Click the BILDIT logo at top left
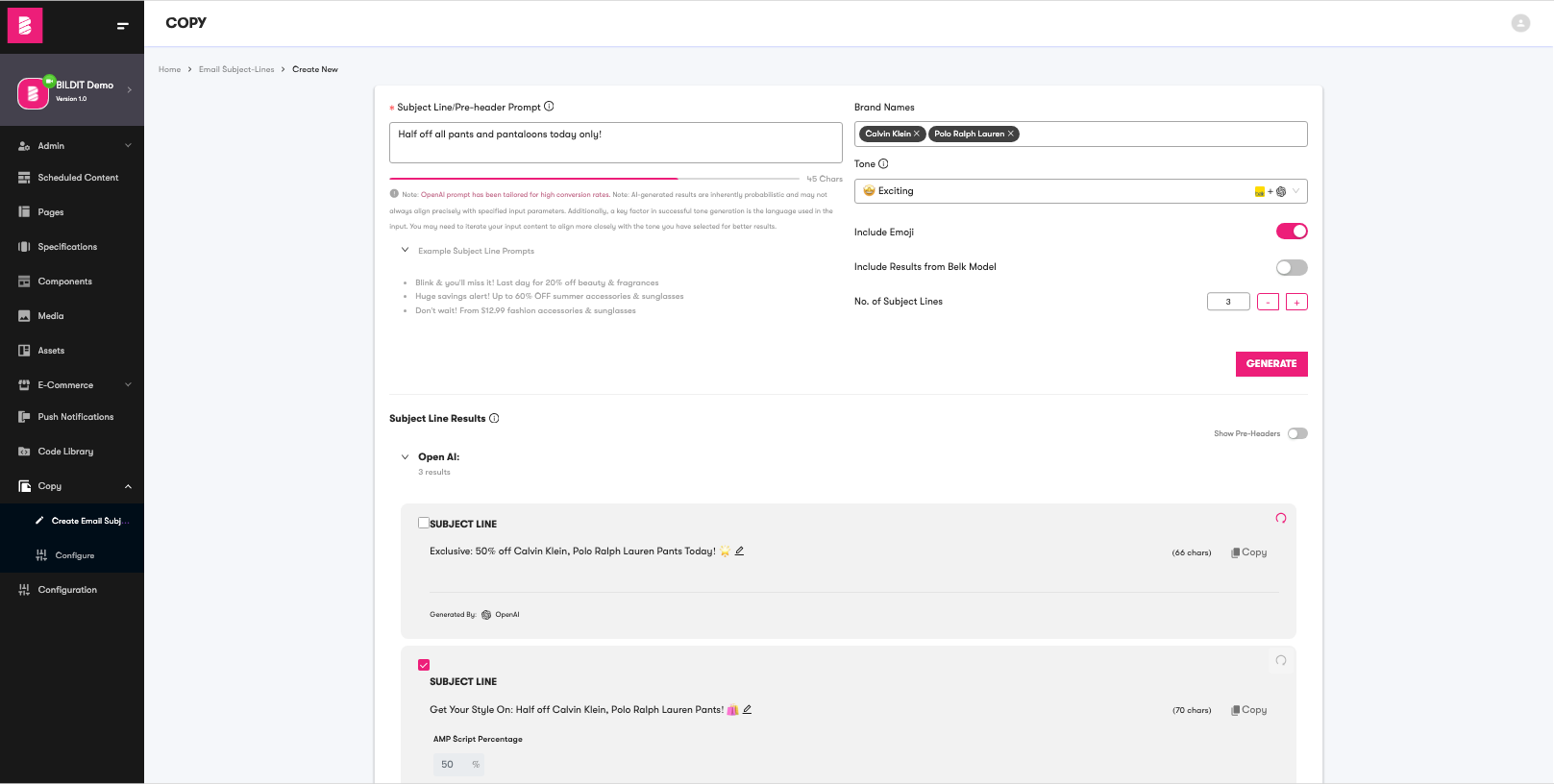The width and height of the screenshot is (1554, 784). click(25, 26)
